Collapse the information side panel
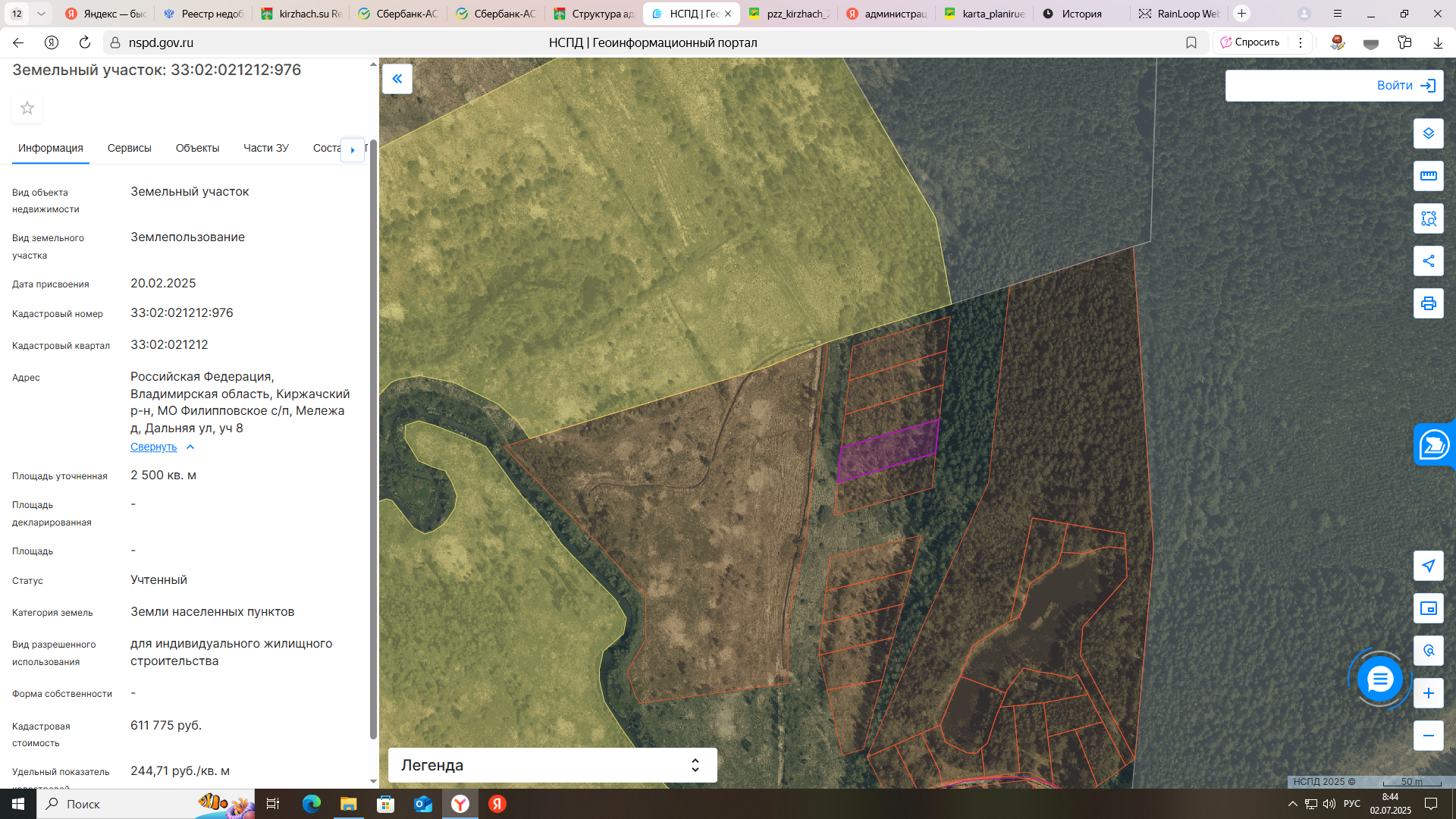Viewport: 1456px width, 819px height. pos(397,79)
